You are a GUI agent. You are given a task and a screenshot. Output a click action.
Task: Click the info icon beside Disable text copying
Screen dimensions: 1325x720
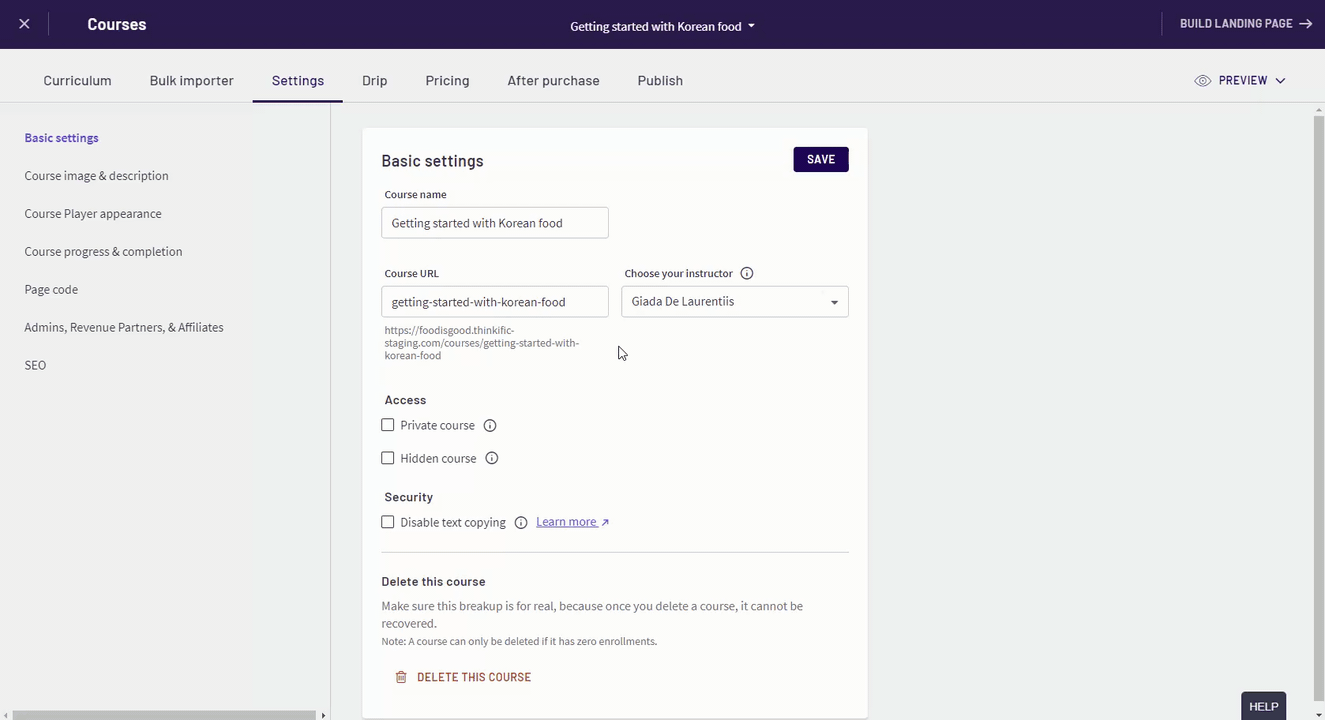pyautogui.click(x=521, y=523)
